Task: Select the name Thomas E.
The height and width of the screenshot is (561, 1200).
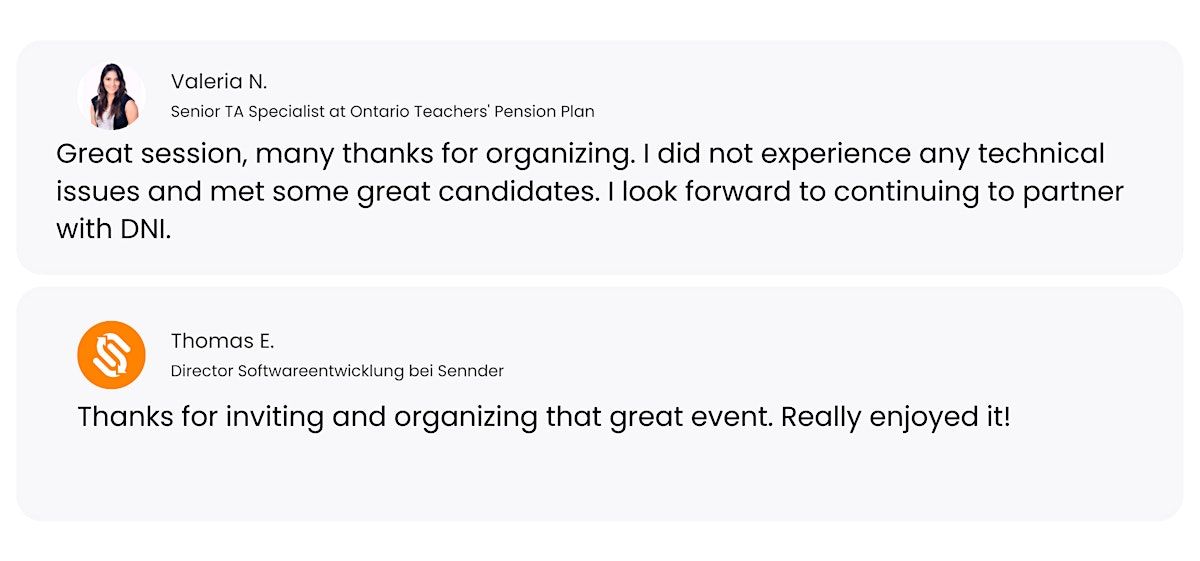Action: [221, 341]
